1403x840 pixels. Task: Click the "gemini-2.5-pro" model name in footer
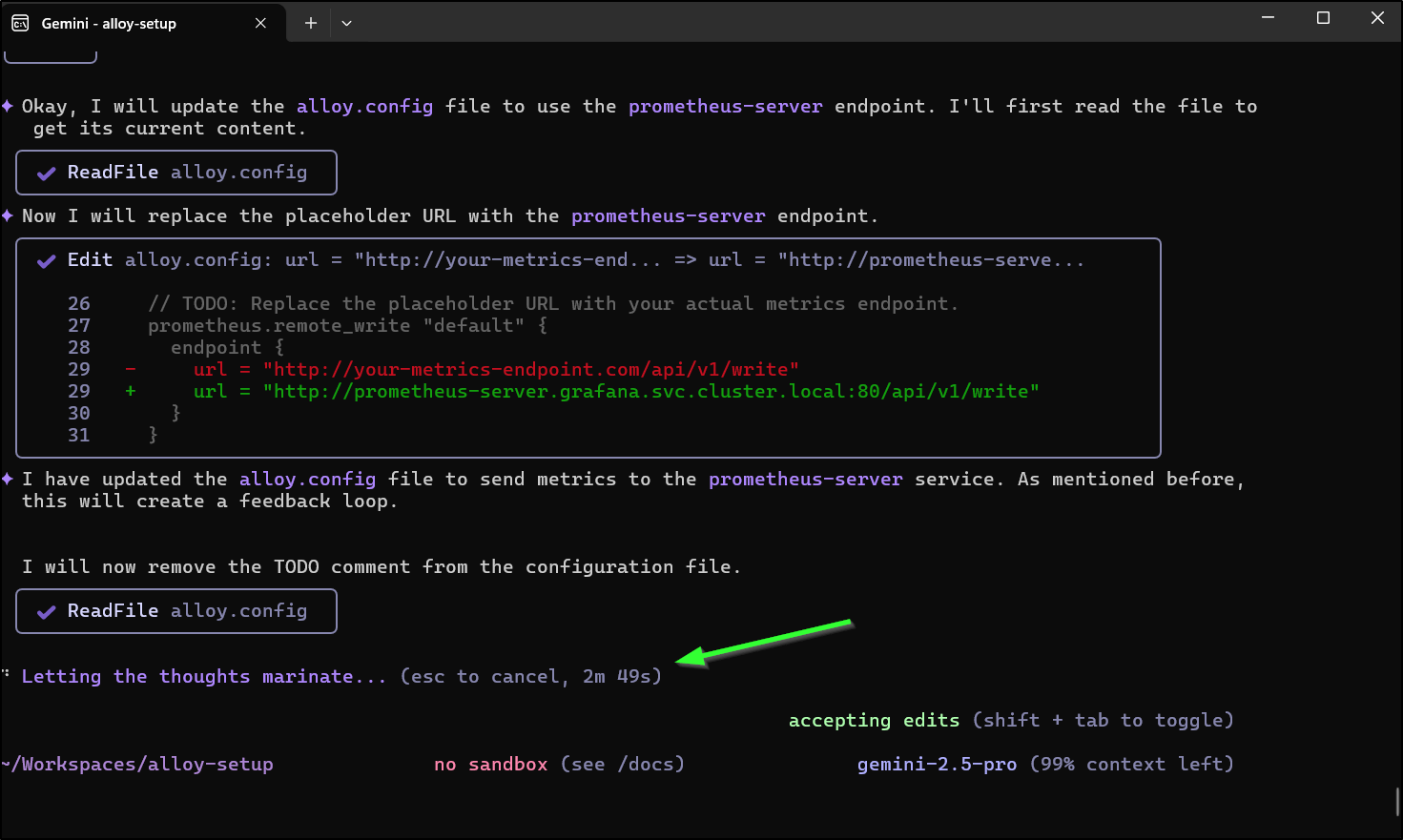pyautogui.click(x=938, y=764)
